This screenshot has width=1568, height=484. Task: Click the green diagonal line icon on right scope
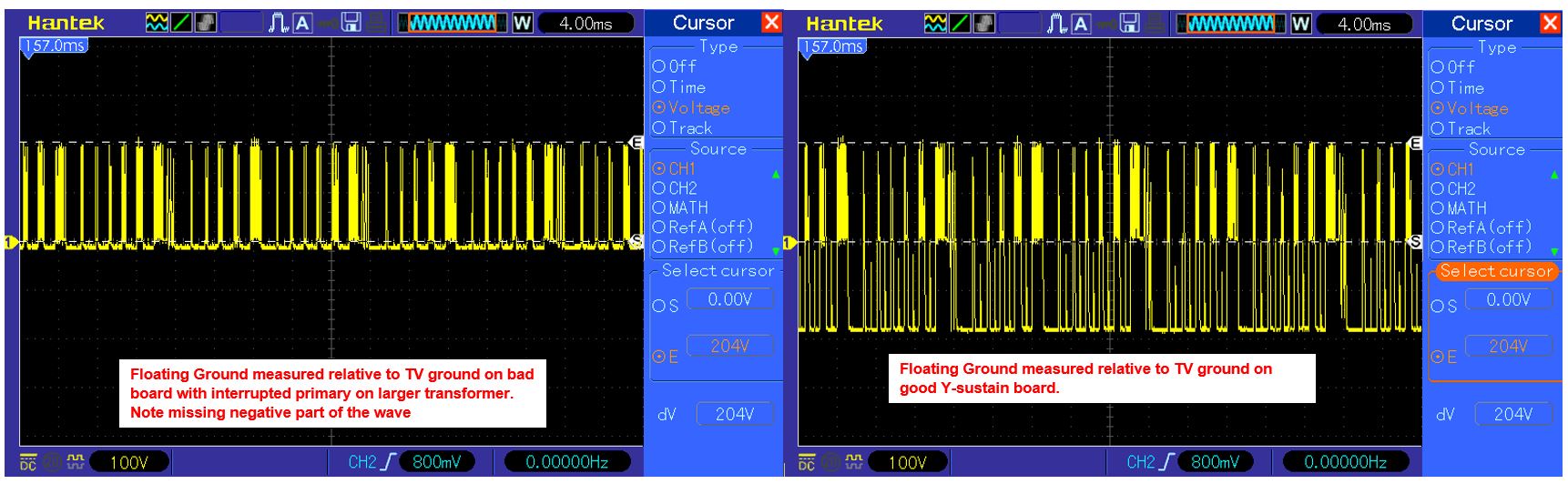coord(960,23)
